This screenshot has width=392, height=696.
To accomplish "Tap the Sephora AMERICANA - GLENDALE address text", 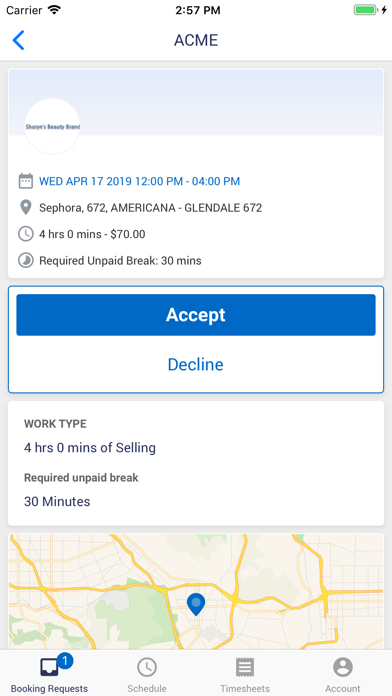I will pyautogui.click(x=150, y=207).
